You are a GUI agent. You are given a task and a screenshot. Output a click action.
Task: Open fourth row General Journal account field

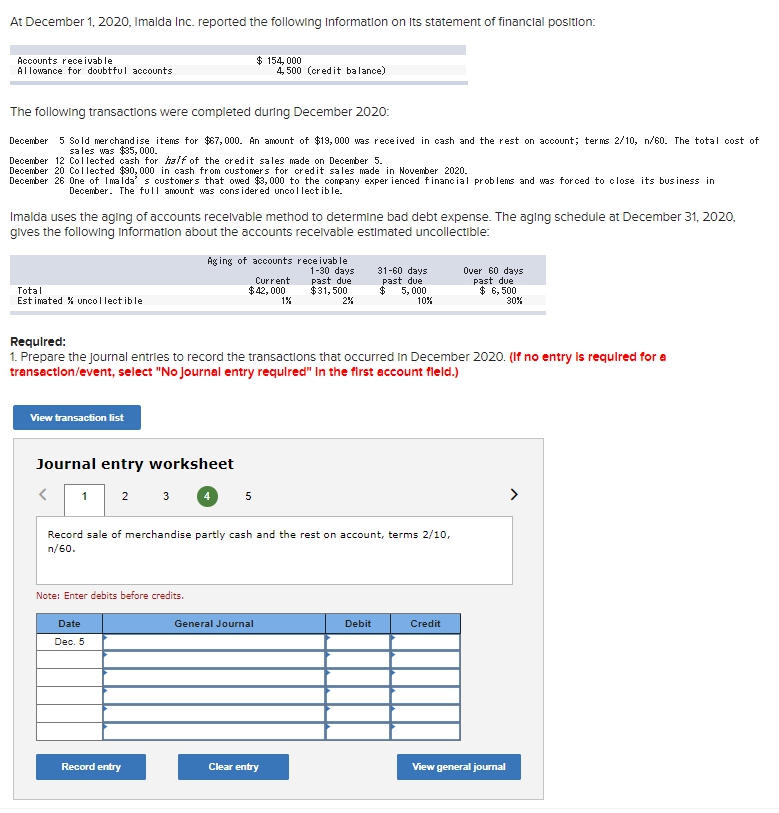click(214, 696)
